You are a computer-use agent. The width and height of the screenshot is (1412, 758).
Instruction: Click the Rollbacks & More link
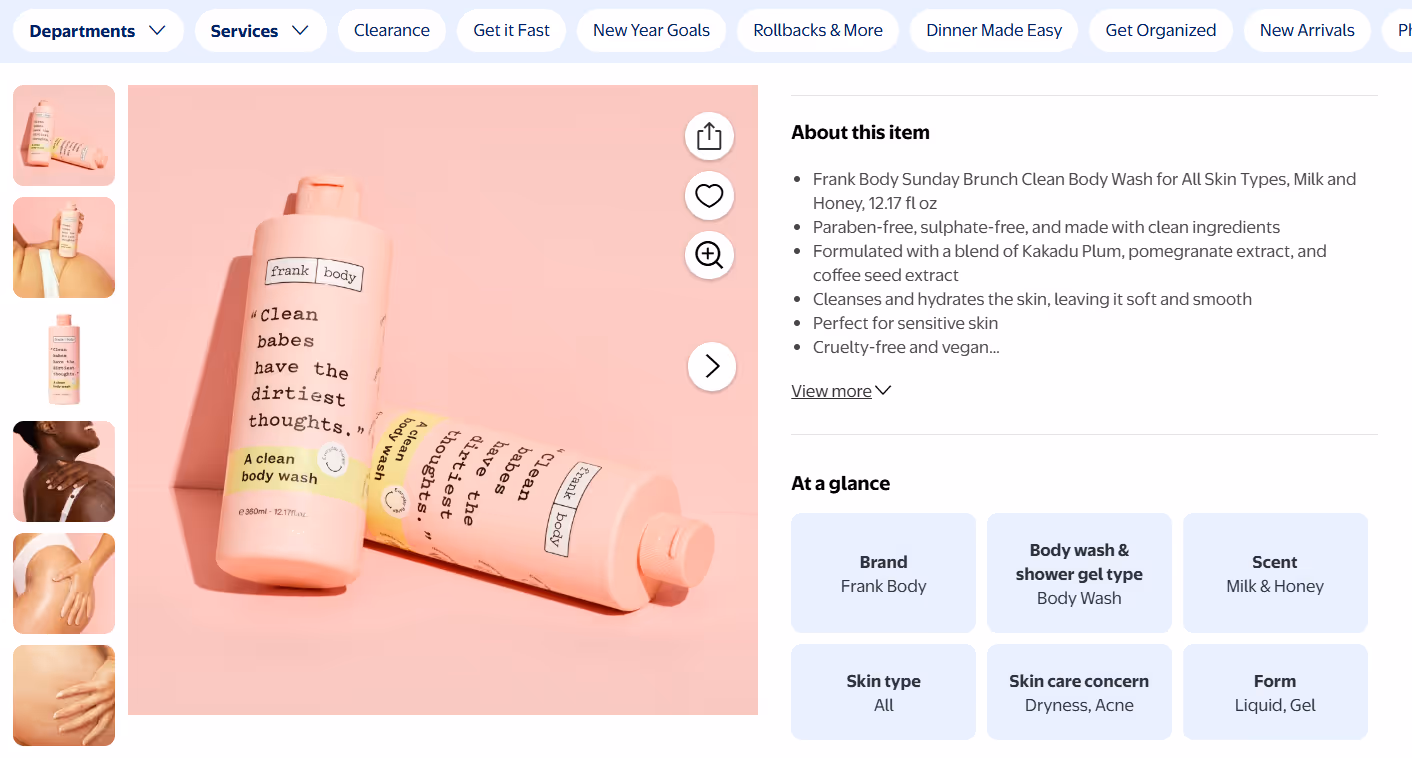click(818, 30)
